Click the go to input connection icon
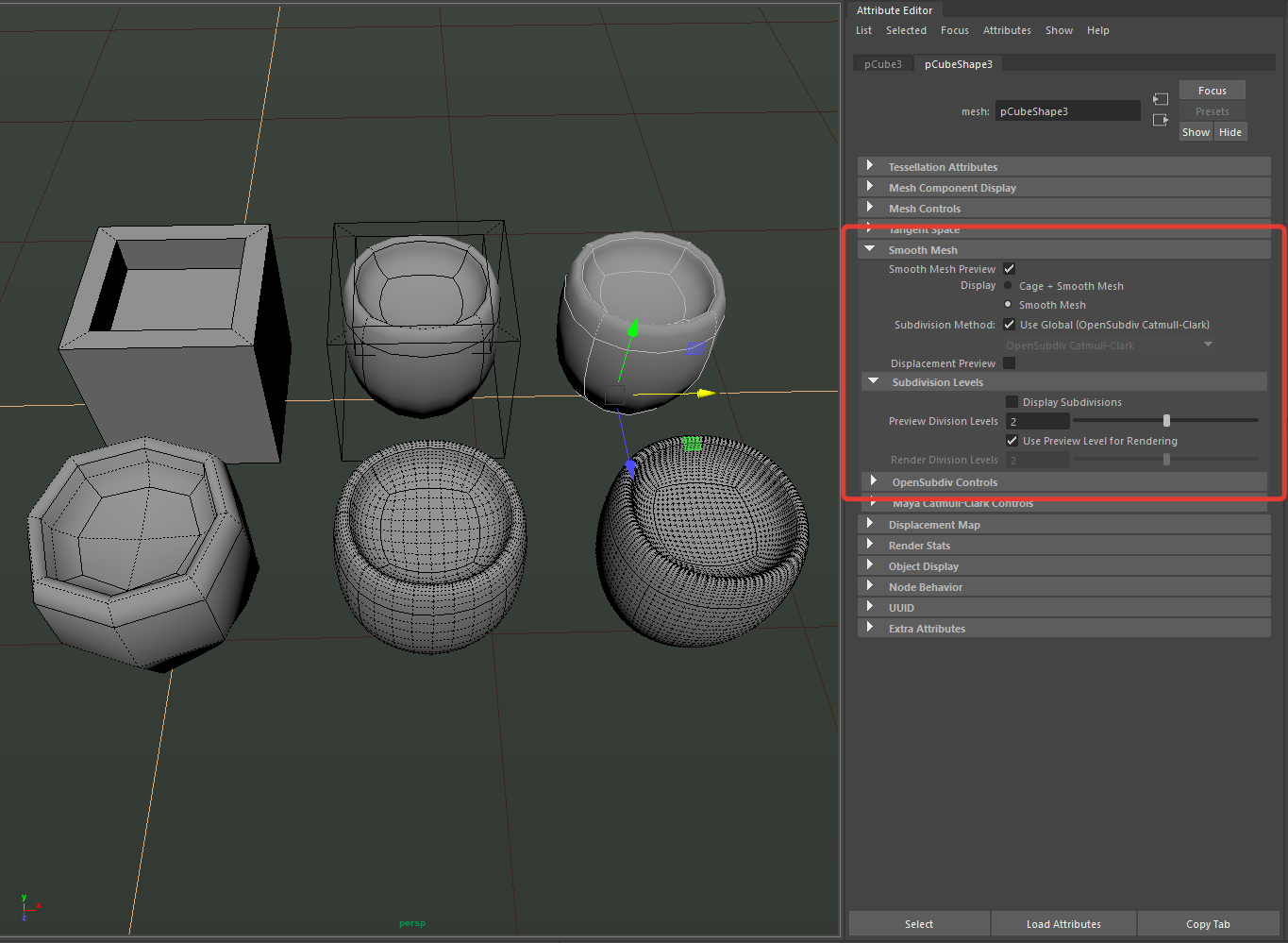Screen dimensions: 1288x943 [1161, 99]
